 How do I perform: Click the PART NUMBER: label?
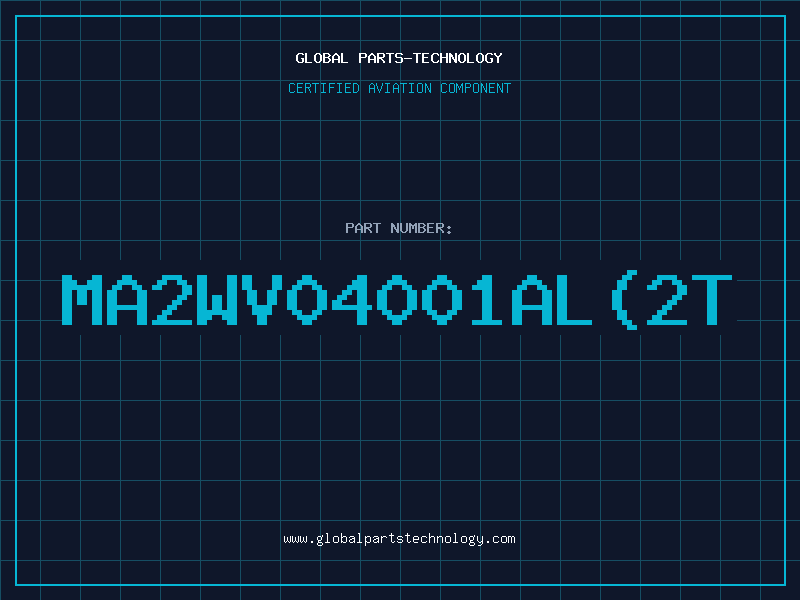click(399, 228)
